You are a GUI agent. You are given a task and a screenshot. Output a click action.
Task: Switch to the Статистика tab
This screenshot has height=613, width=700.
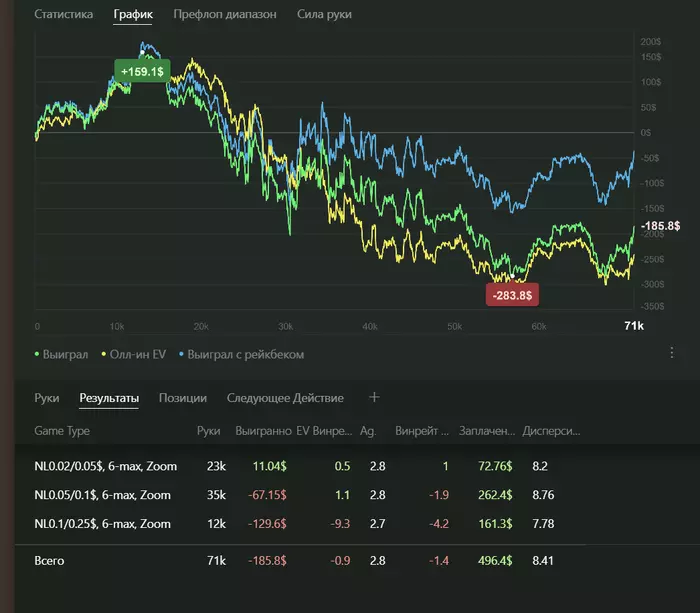pyautogui.click(x=64, y=15)
